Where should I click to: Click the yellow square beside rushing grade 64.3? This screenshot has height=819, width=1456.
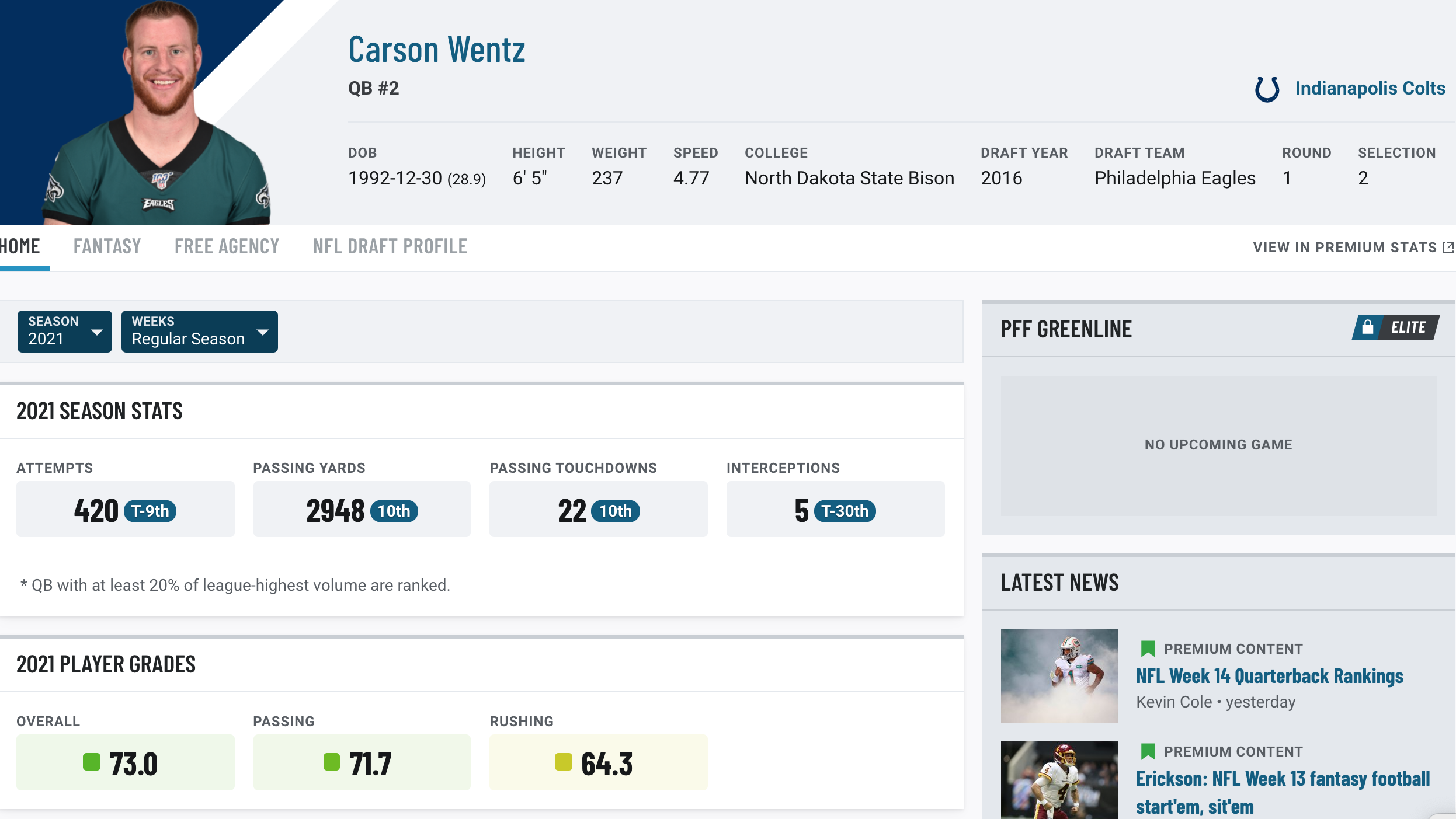[x=563, y=762]
